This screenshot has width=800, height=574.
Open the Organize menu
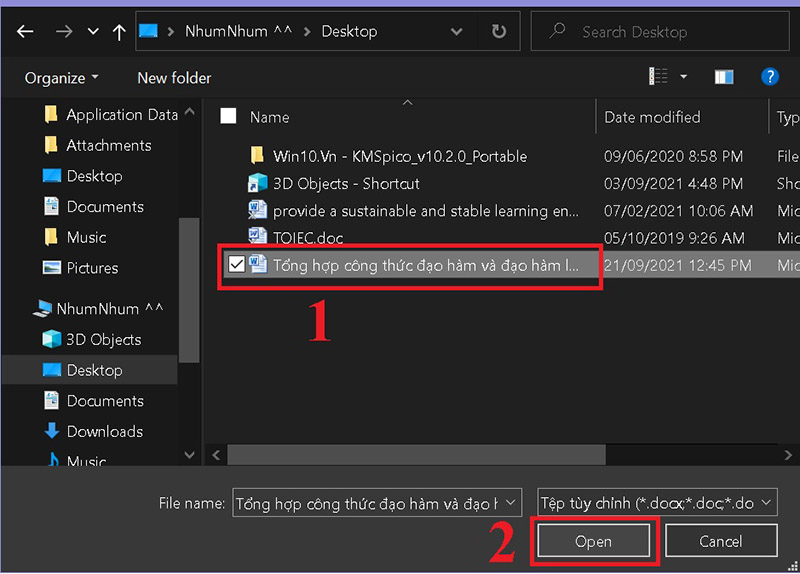coord(62,77)
